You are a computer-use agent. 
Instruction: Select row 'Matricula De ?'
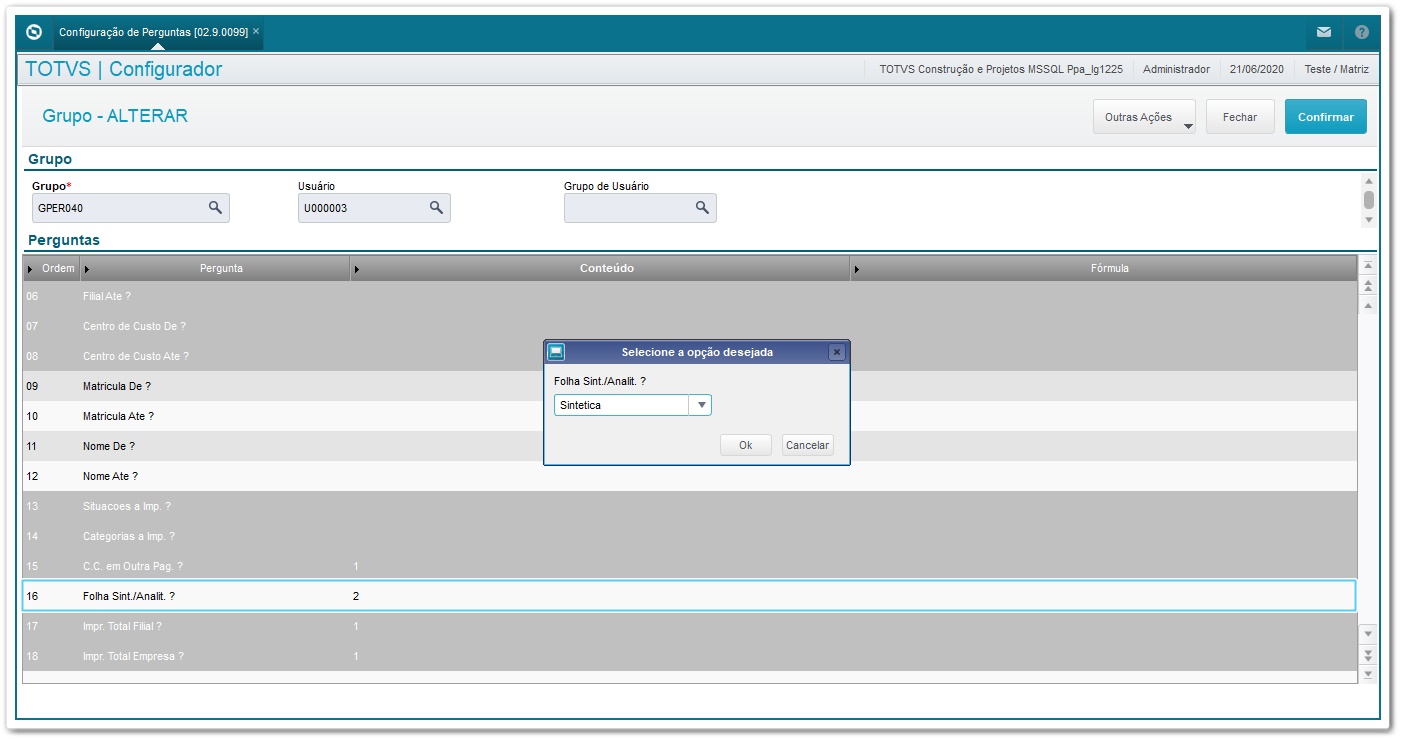690,386
